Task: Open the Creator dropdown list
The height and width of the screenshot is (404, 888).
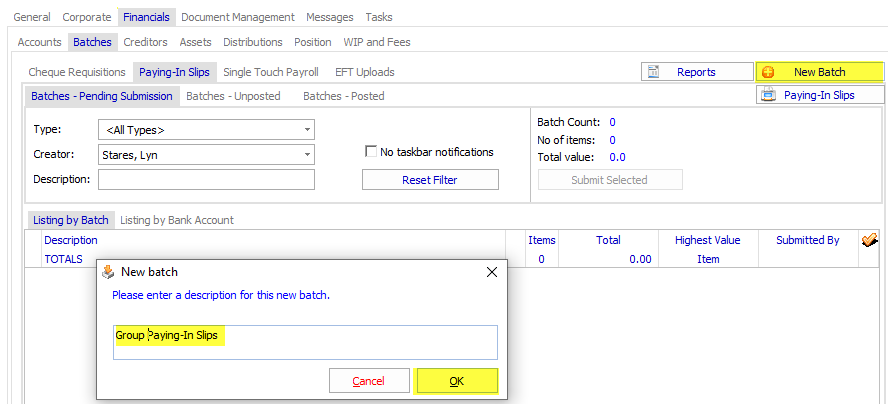Action: 306,155
